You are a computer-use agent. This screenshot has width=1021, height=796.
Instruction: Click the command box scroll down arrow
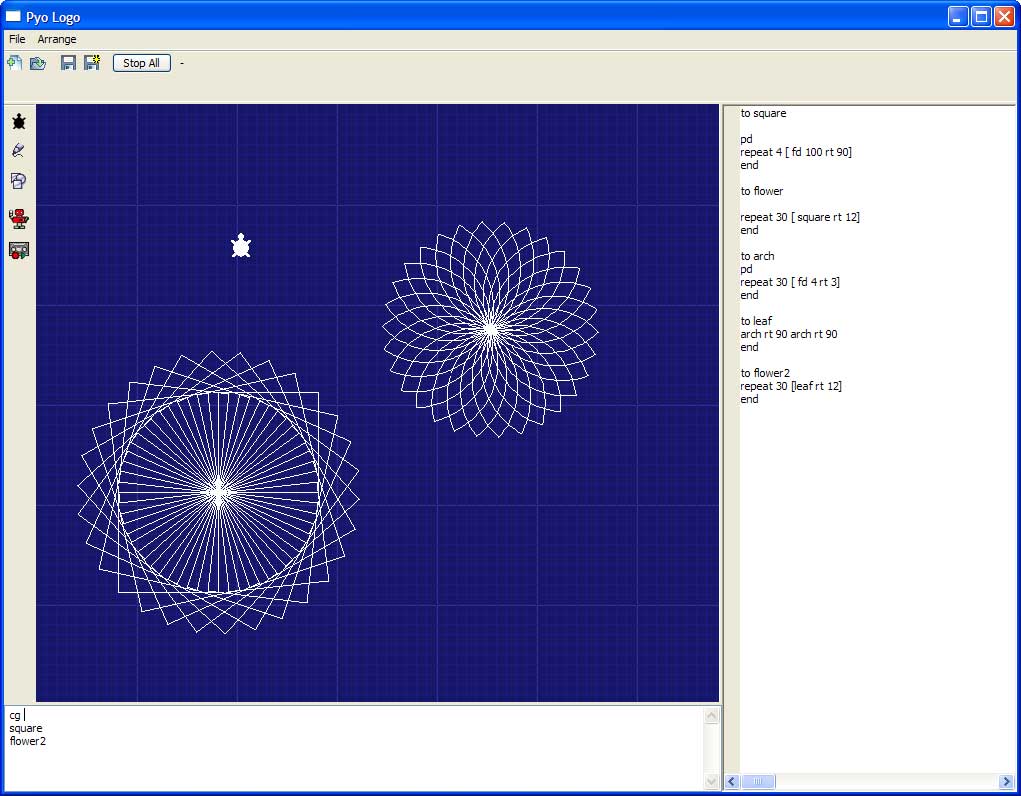click(711, 781)
